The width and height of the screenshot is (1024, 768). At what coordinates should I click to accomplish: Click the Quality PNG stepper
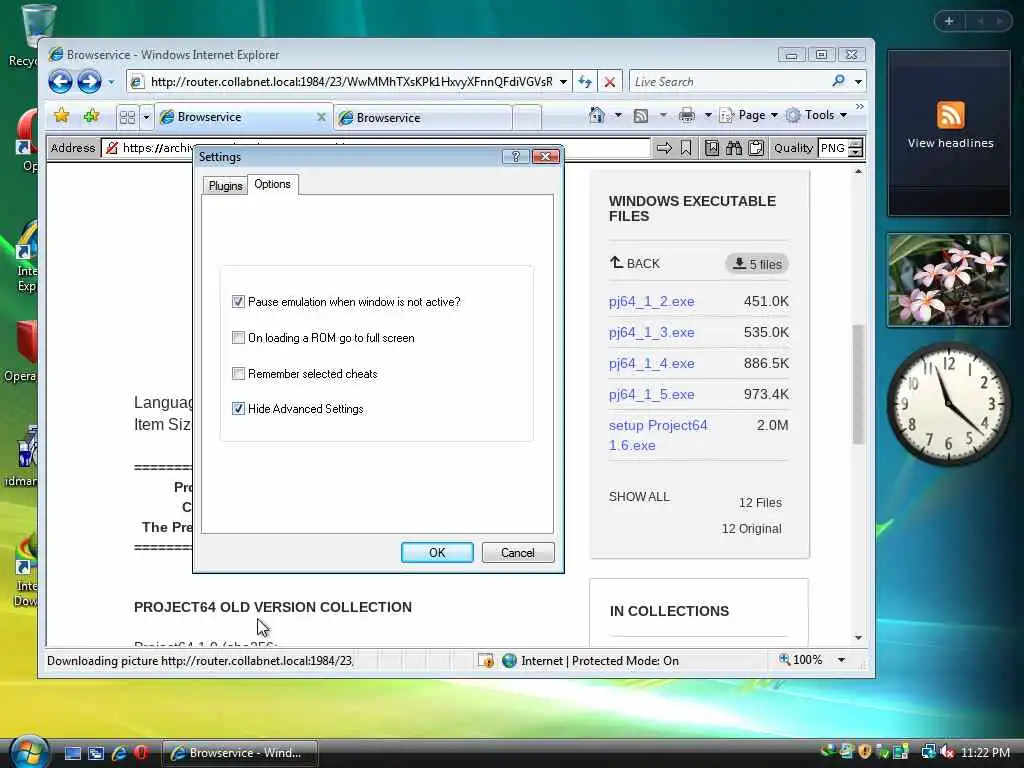[x=855, y=148]
